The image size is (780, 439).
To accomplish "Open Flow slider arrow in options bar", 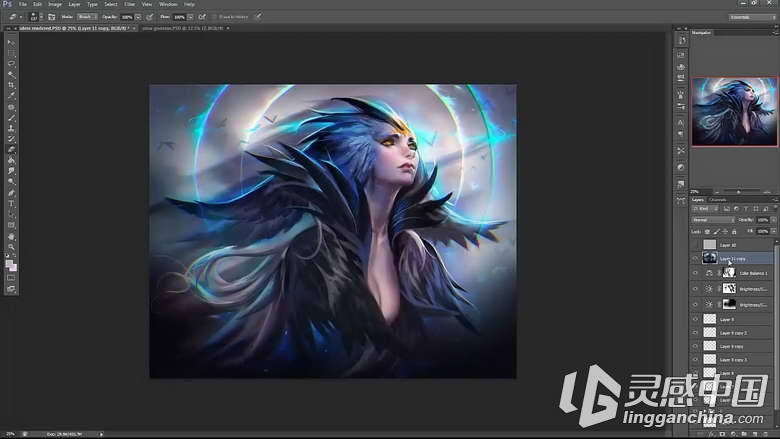I will click(190, 17).
